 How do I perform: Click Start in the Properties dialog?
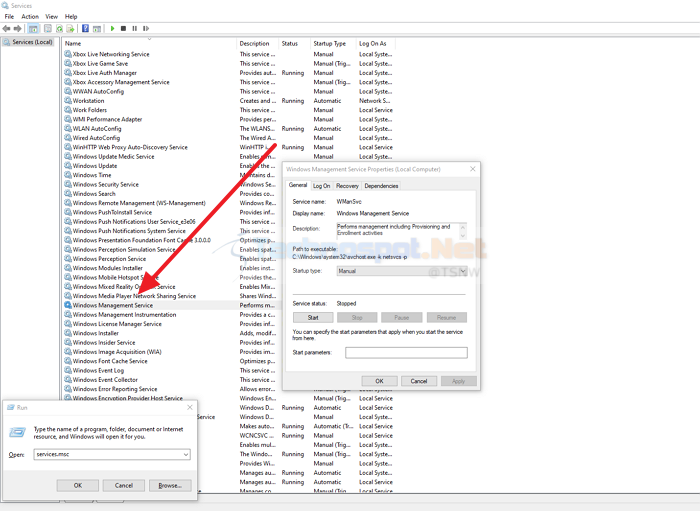pos(313,317)
